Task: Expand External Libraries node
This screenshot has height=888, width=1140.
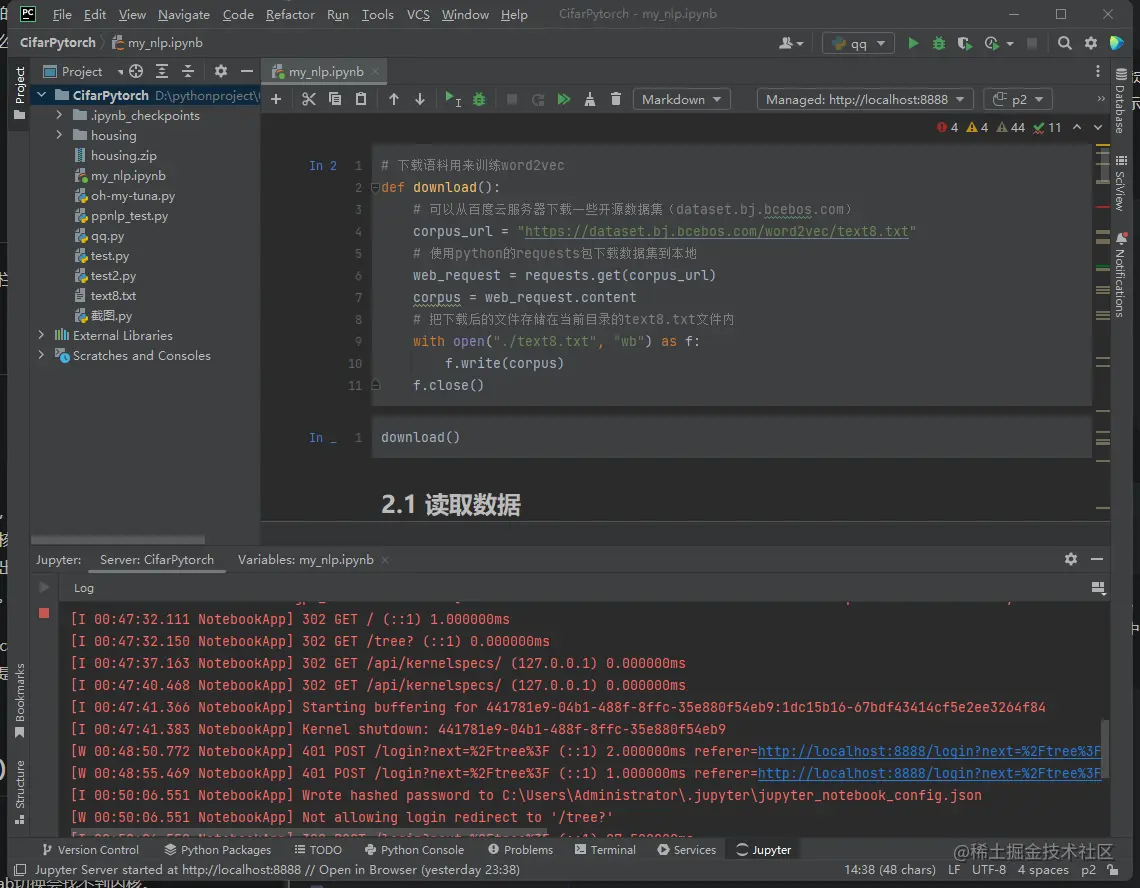Action: coord(41,335)
